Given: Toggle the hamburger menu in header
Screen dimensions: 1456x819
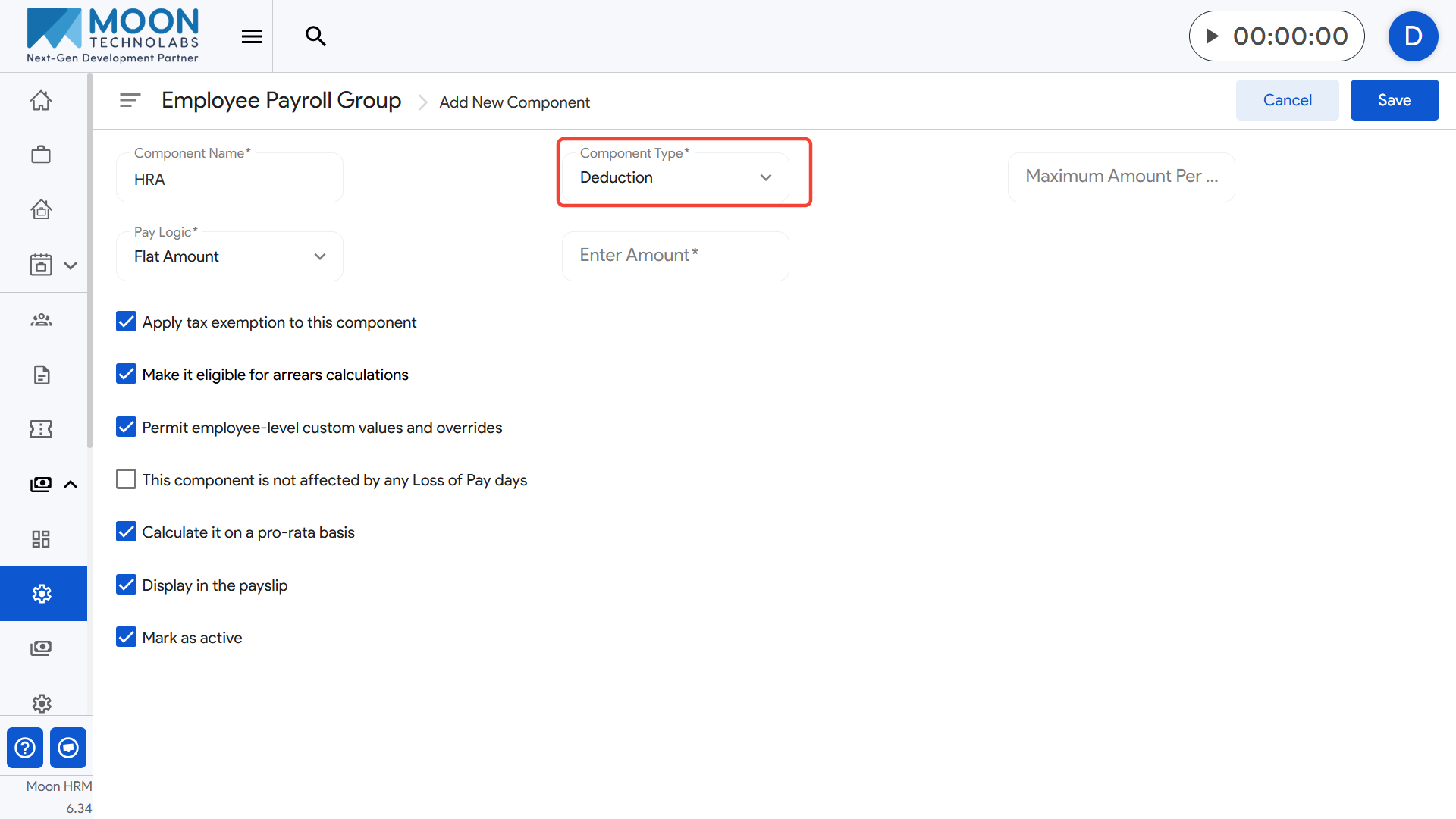Looking at the screenshot, I should [x=252, y=36].
